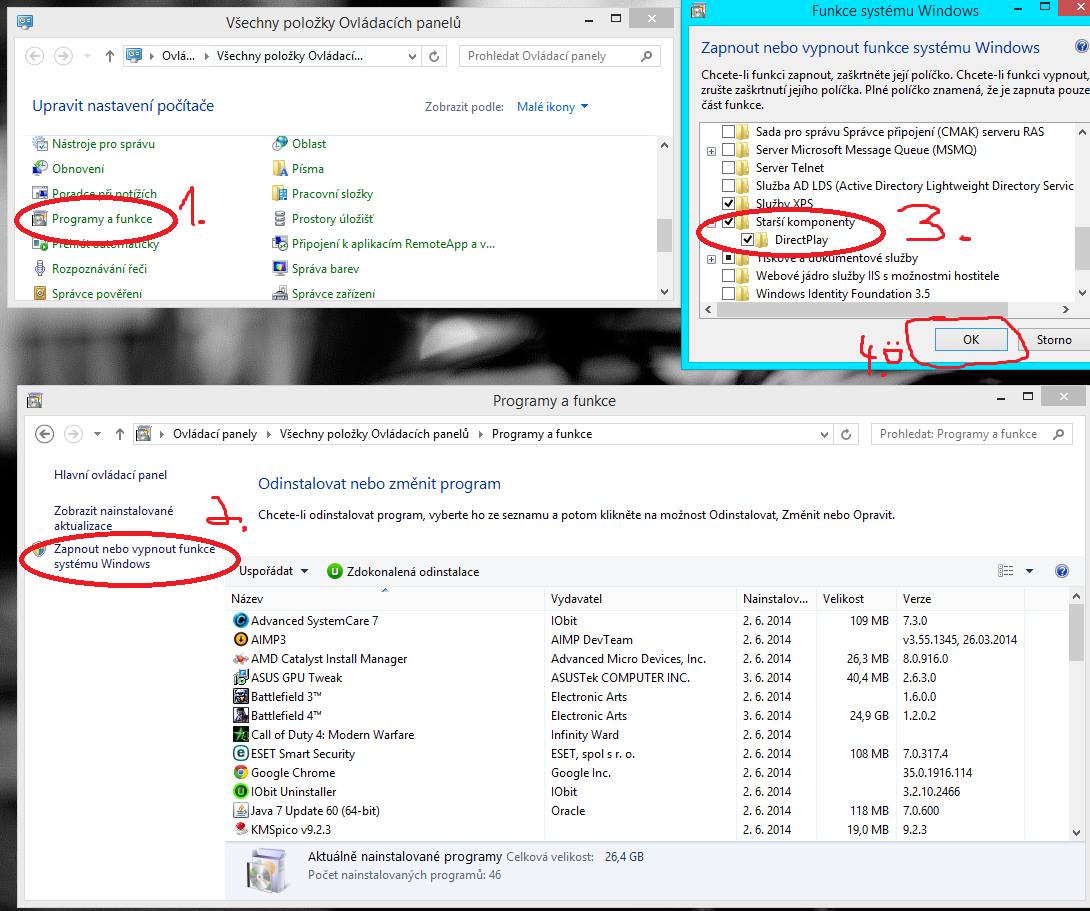
Task: Expand Server Microsoft Message Queue tree node
Action: tap(711, 151)
